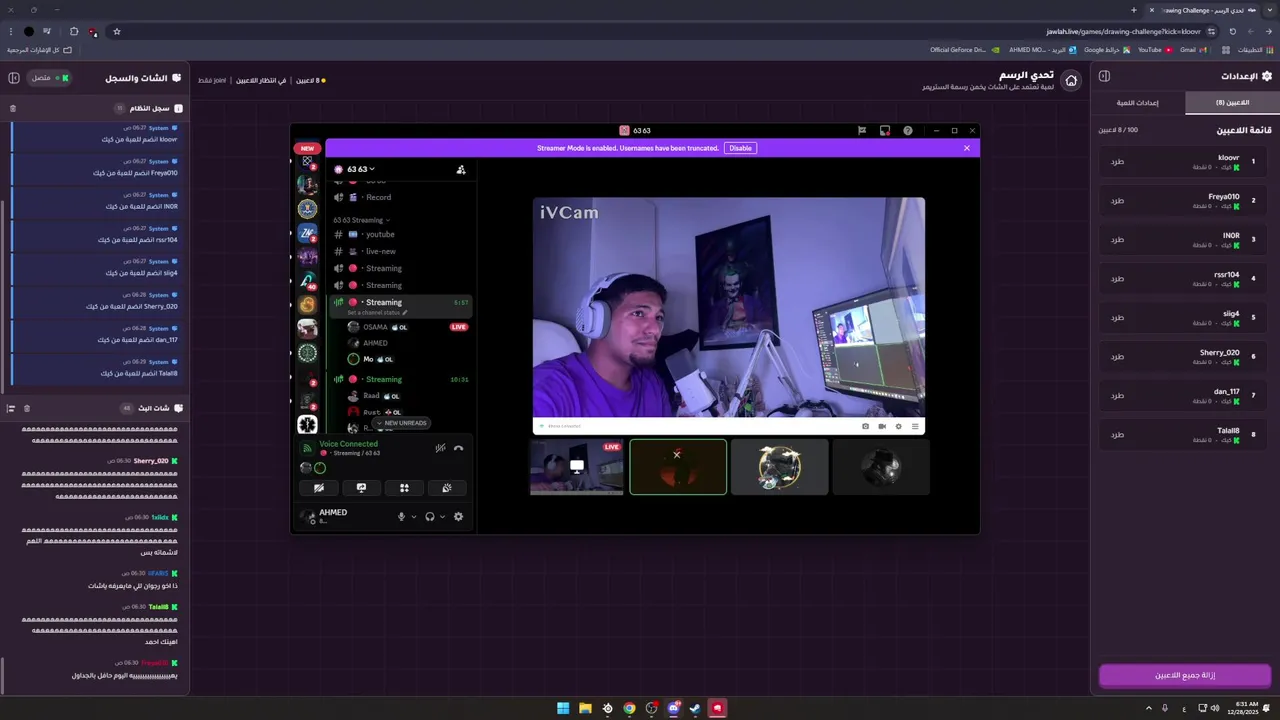Disable Discord Streamer Mode

[x=740, y=148]
